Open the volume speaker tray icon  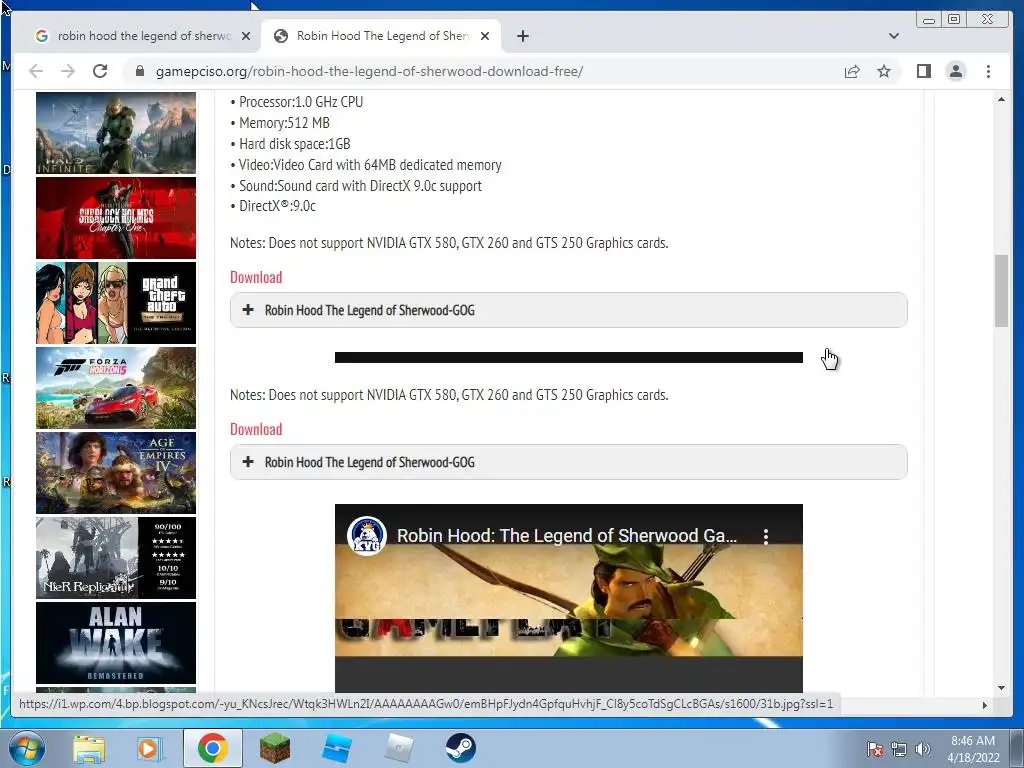922,749
